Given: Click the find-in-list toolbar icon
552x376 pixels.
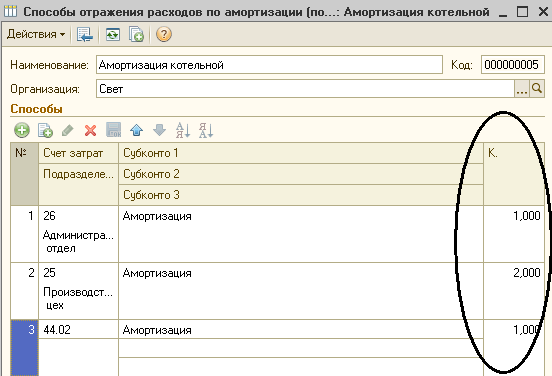Looking at the screenshot, I should (85, 35).
